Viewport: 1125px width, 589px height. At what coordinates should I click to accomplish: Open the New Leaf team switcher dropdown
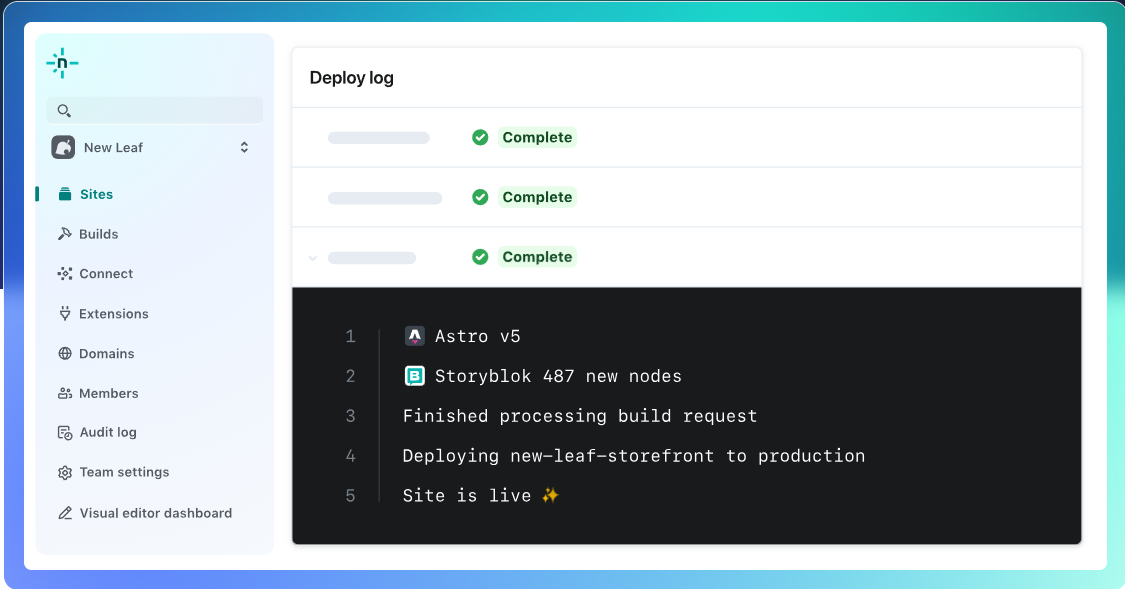244,147
